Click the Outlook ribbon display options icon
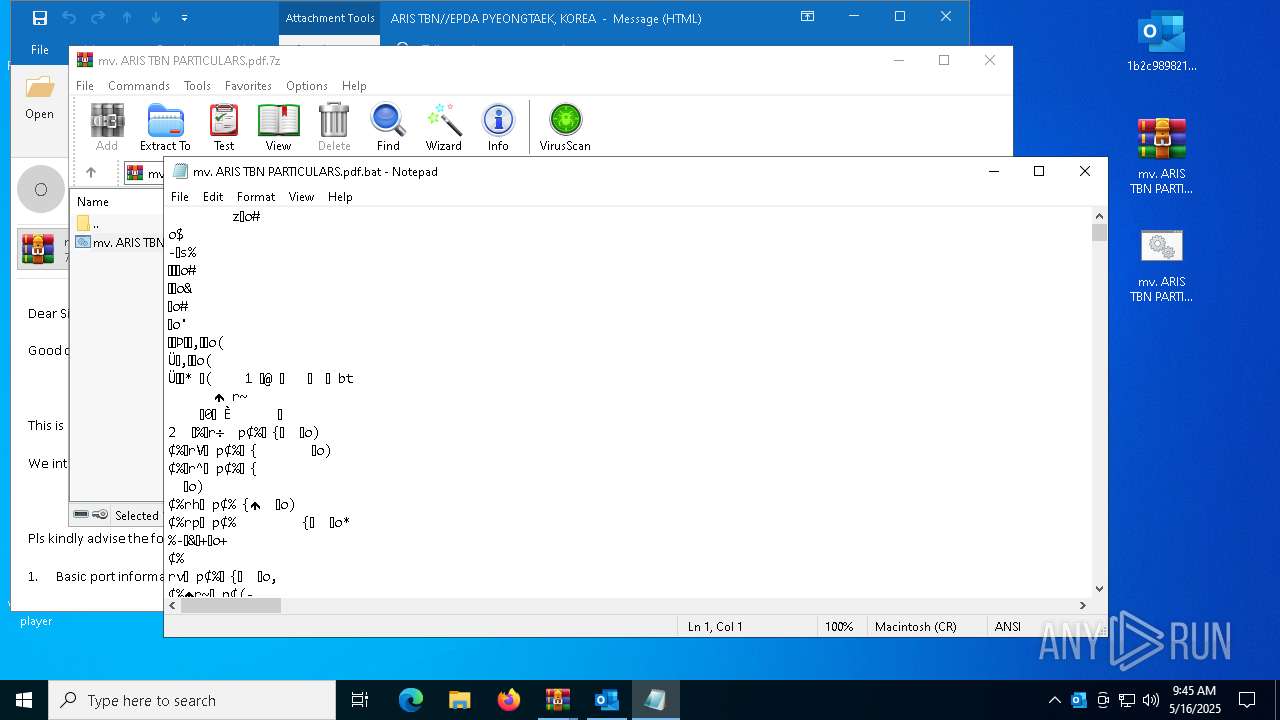 pos(807,17)
